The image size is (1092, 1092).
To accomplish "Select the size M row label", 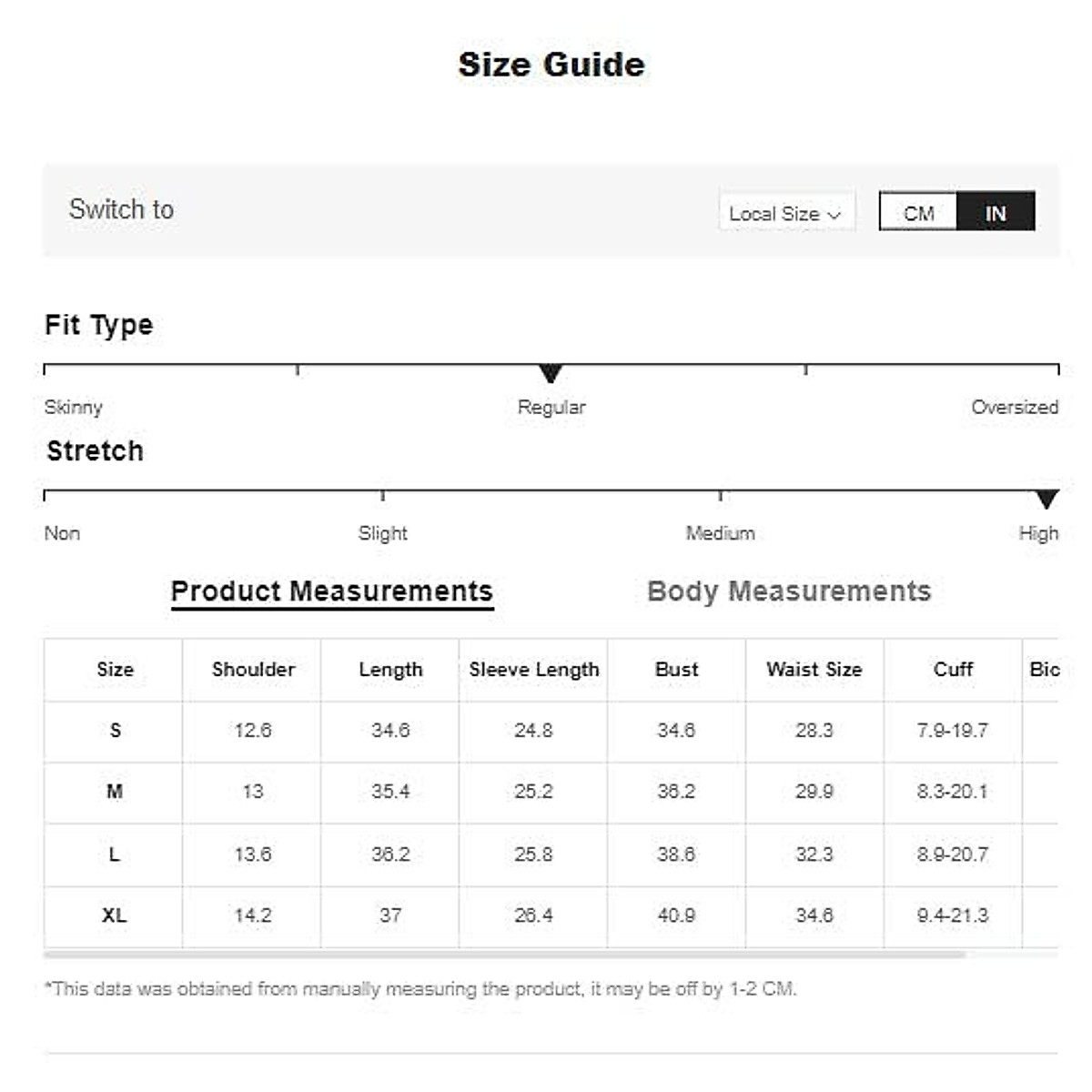I will click(115, 792).
